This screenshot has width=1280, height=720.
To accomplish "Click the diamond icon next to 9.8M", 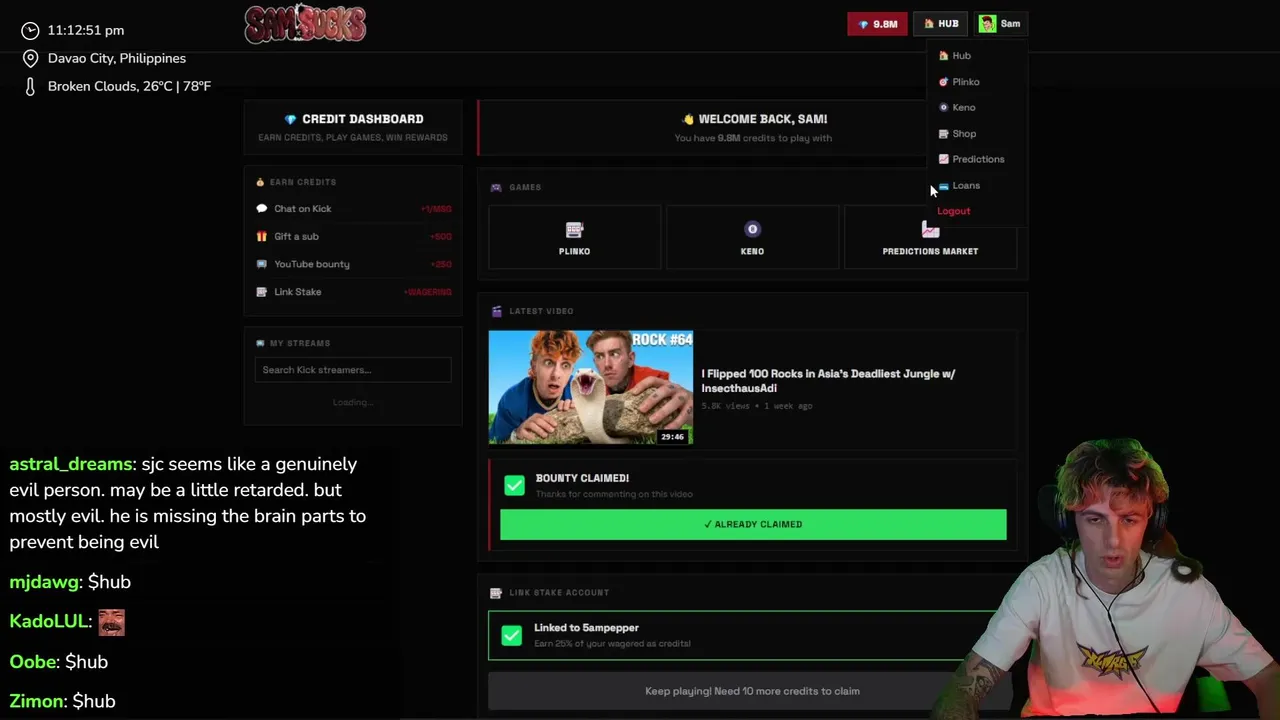I will 864,24.
